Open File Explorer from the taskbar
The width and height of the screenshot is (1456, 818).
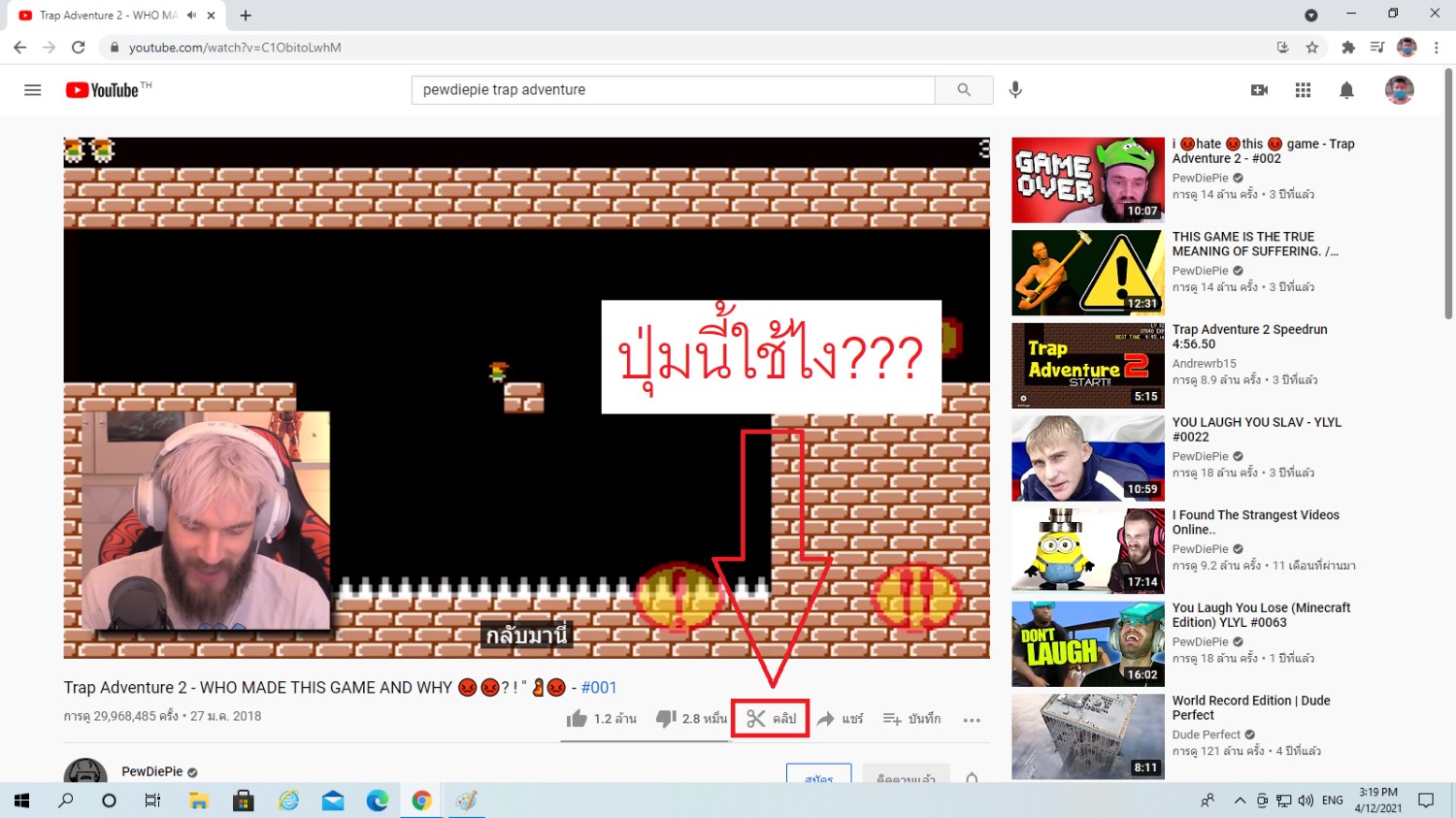coord(199,801)
